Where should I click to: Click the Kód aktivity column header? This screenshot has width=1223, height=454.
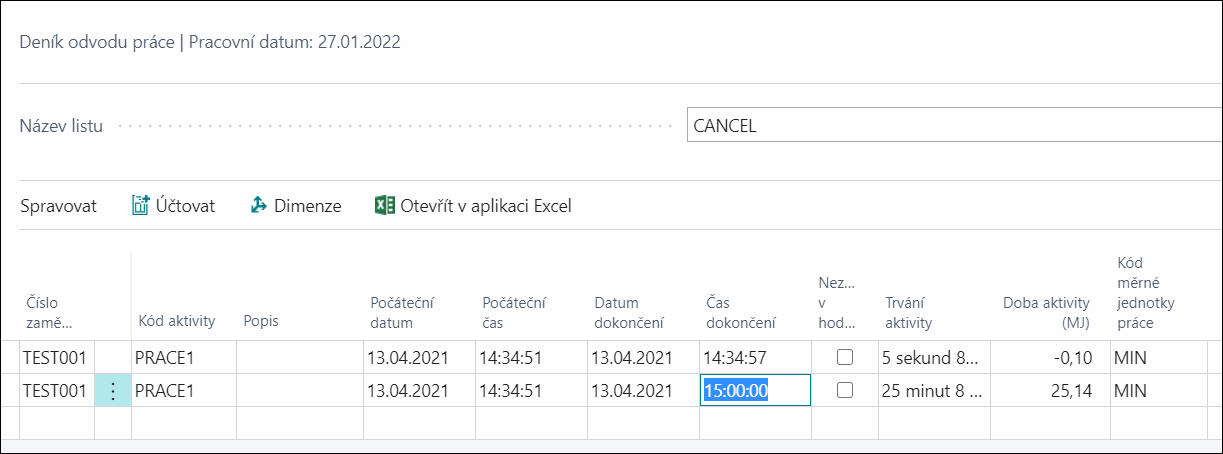177,321
